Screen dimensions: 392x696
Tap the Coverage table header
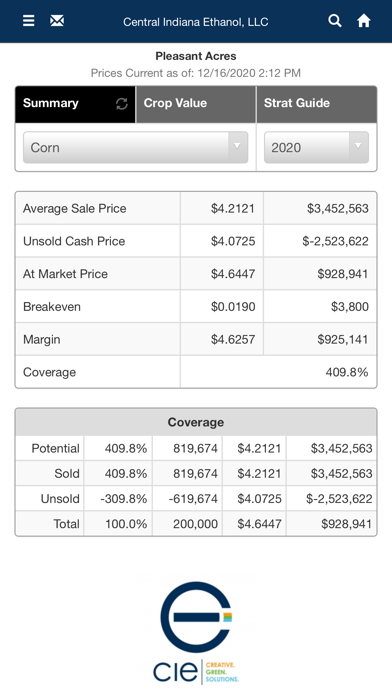(196, 422)
